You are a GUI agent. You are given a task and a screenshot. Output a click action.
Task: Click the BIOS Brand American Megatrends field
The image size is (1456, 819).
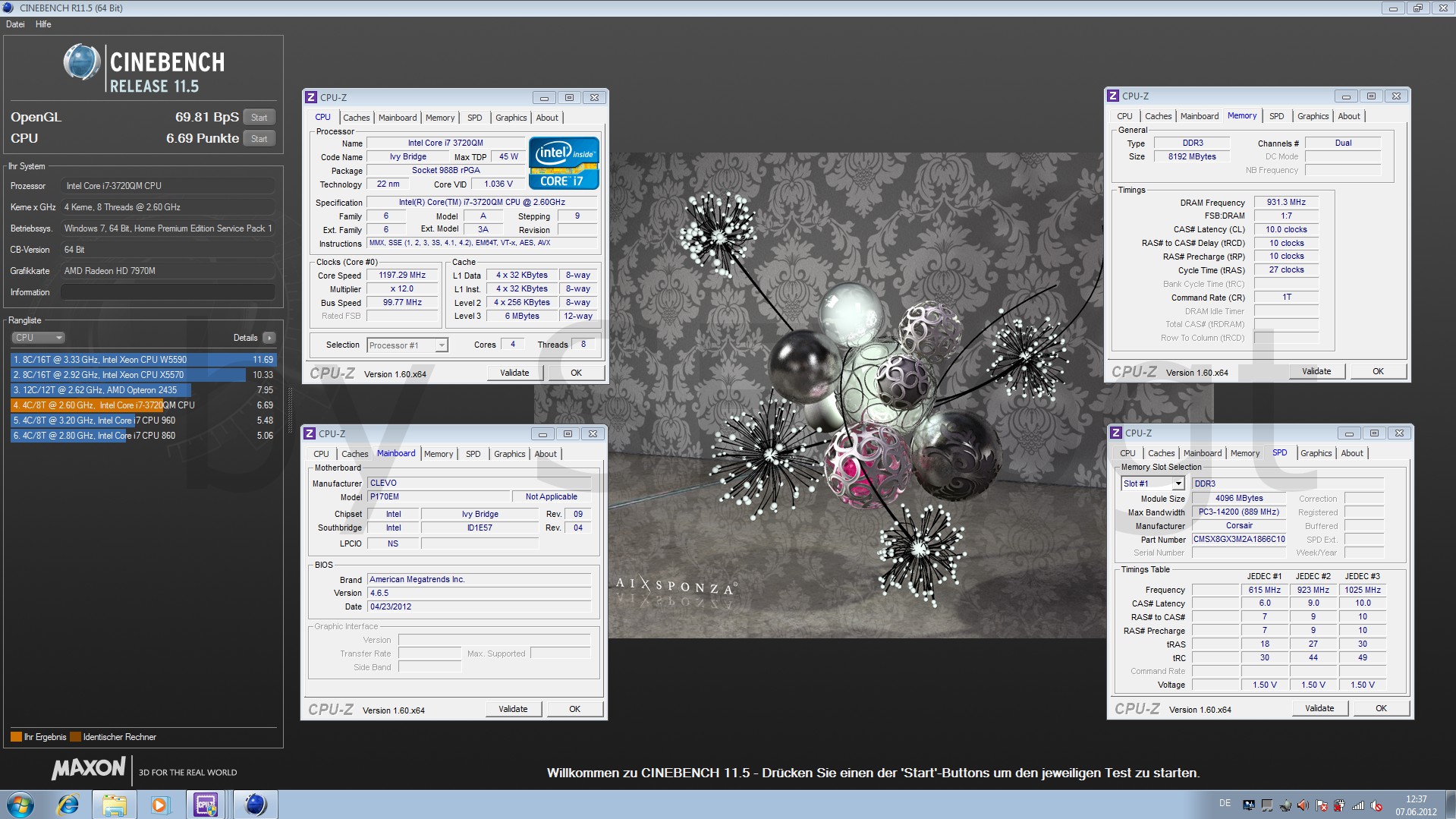coord(479,580)
